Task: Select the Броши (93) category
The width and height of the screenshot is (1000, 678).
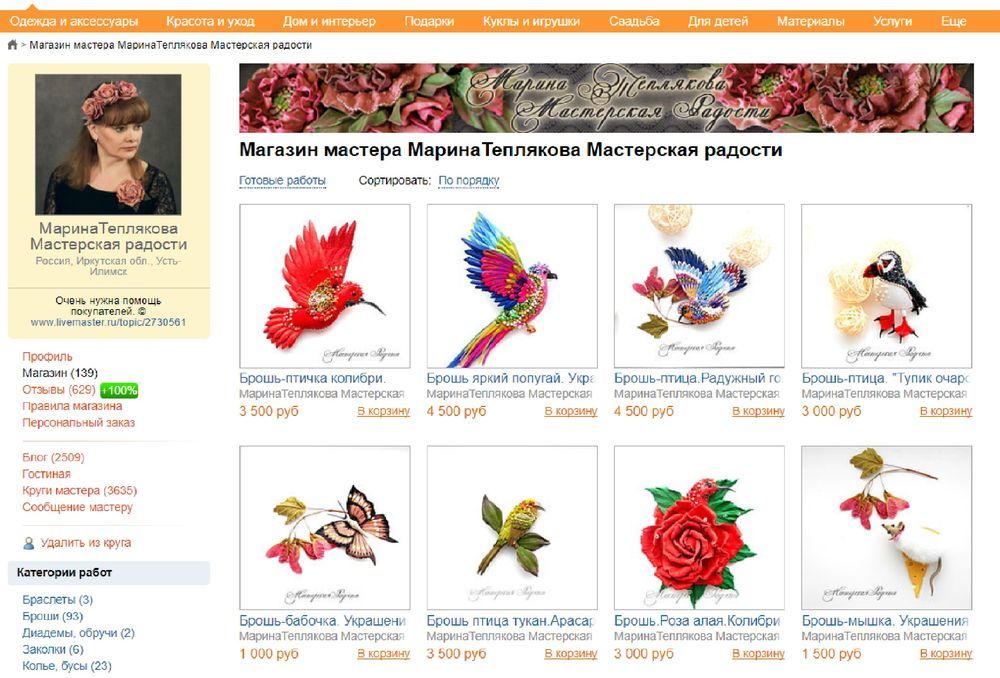Action: pyautogui.click(x=52, y=616)
